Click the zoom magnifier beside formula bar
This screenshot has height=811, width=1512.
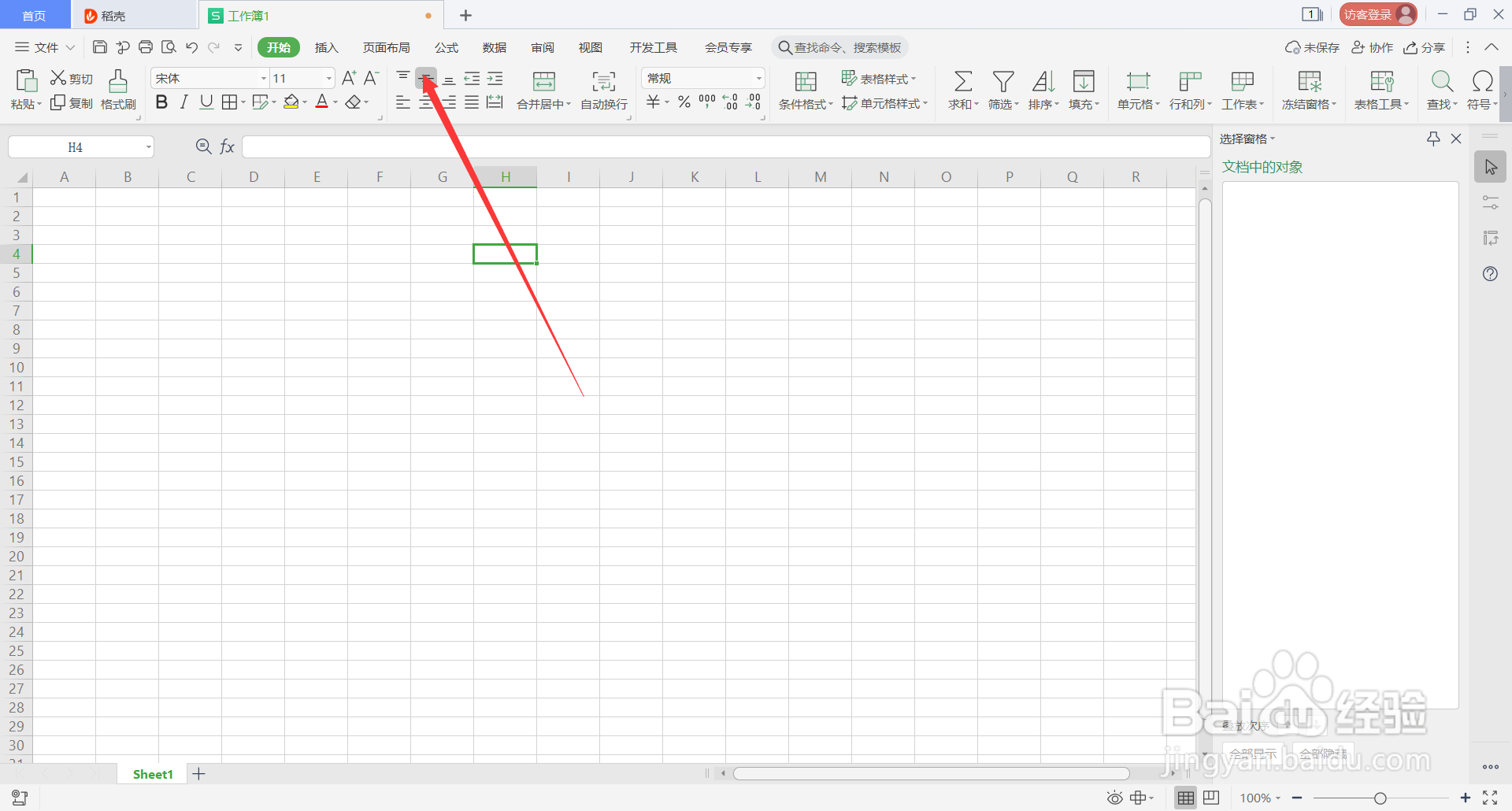203,146
